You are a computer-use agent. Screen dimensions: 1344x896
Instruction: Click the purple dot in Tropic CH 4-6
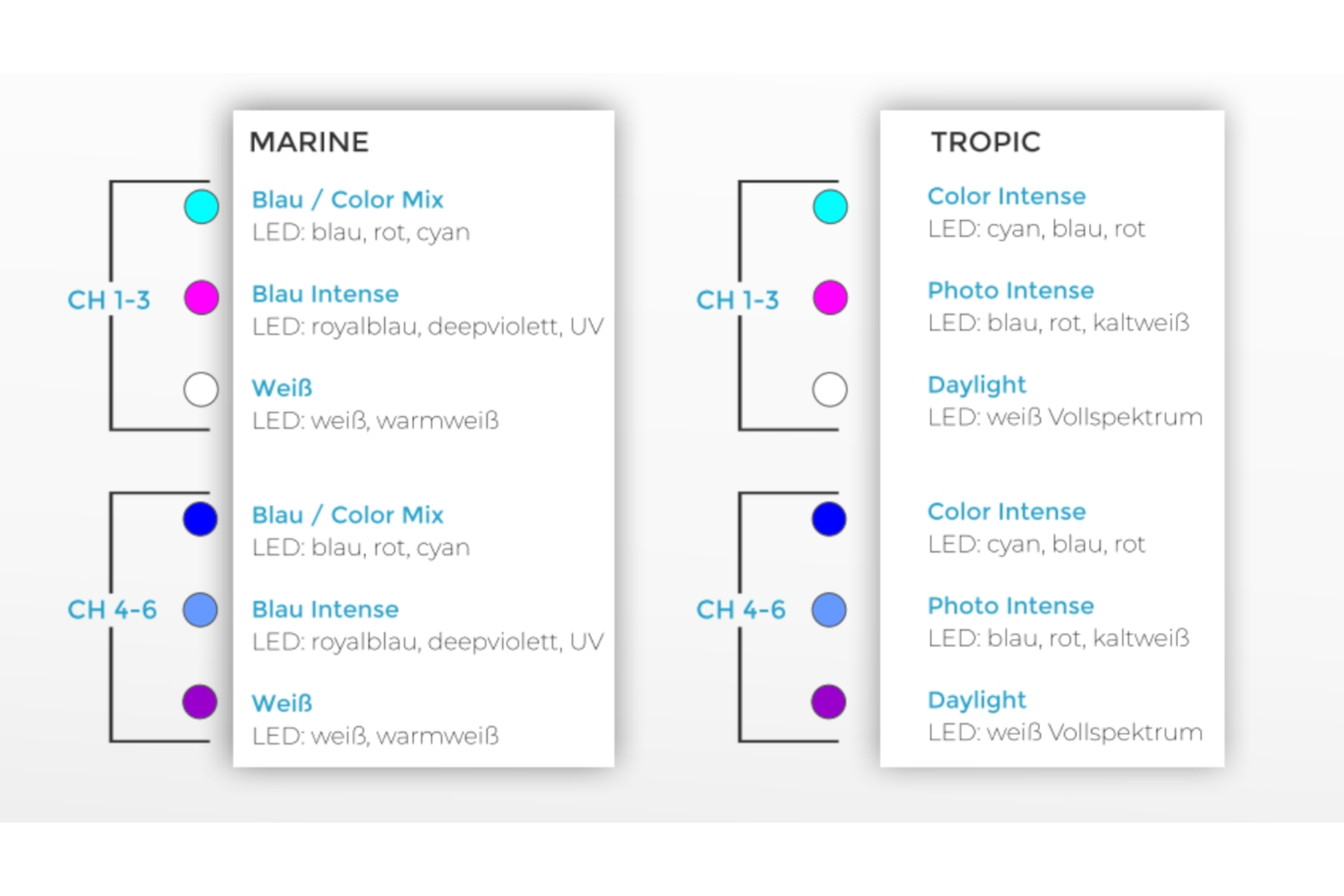pos(829,702)
